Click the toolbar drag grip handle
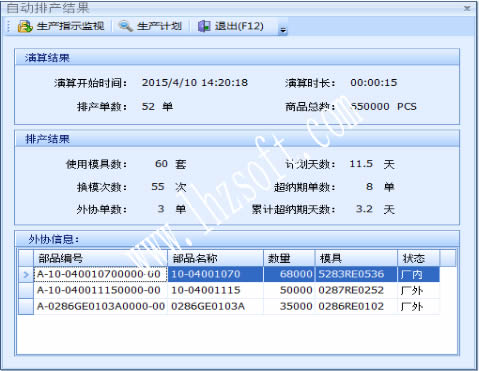Screen dimensions: 479x371 (9, 26)
